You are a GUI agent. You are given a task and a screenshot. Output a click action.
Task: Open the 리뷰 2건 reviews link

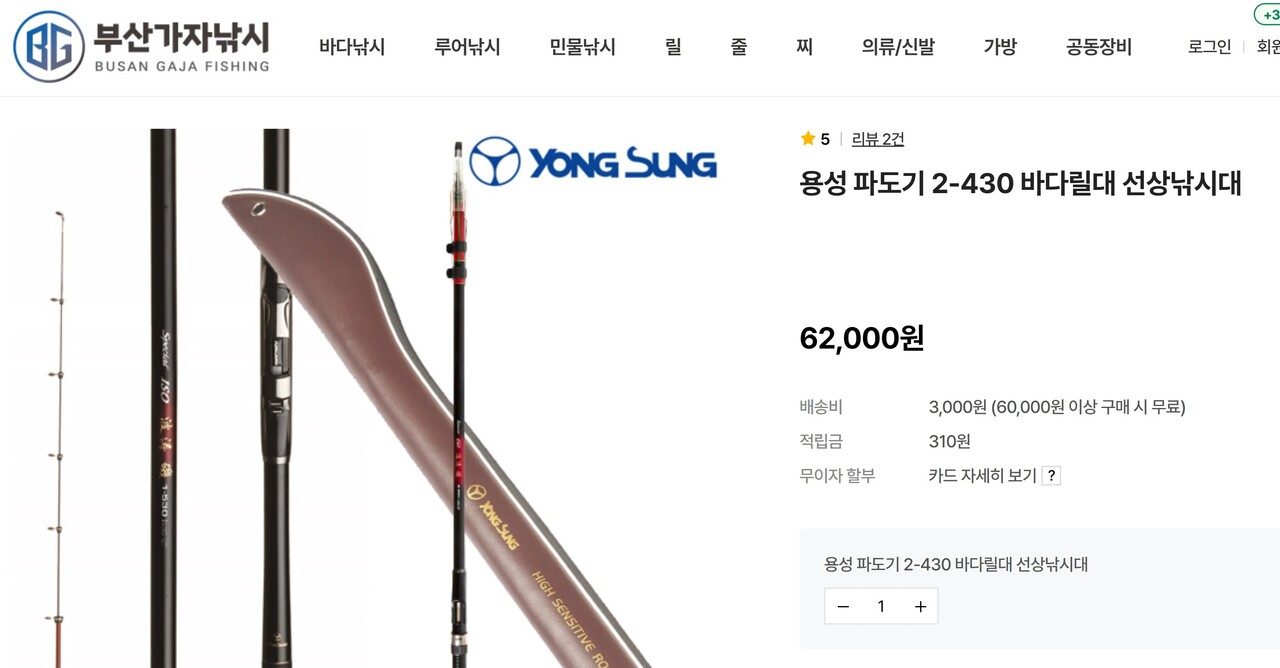[x=878, y=139]
